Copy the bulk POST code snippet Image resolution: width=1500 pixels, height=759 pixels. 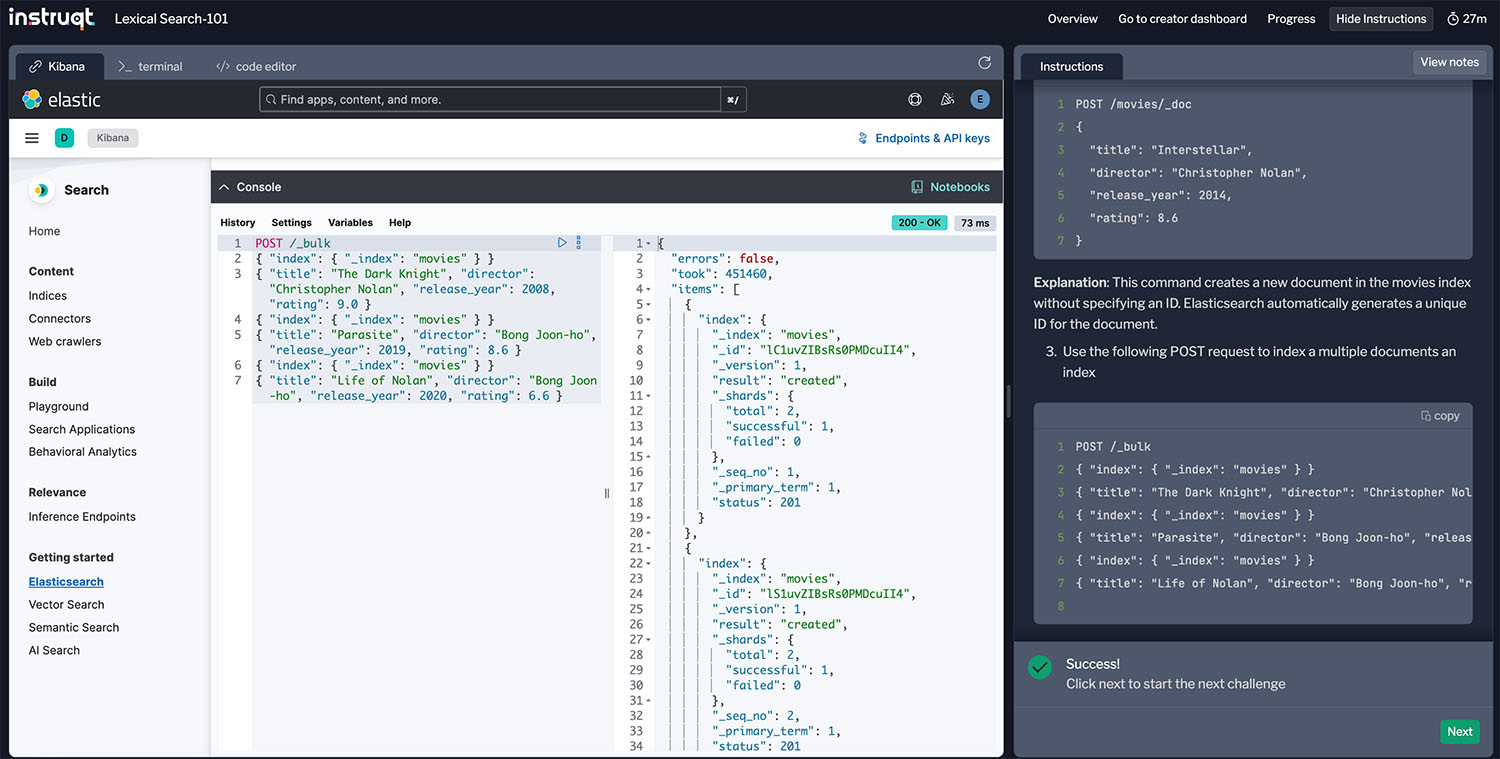(1440, 416)
